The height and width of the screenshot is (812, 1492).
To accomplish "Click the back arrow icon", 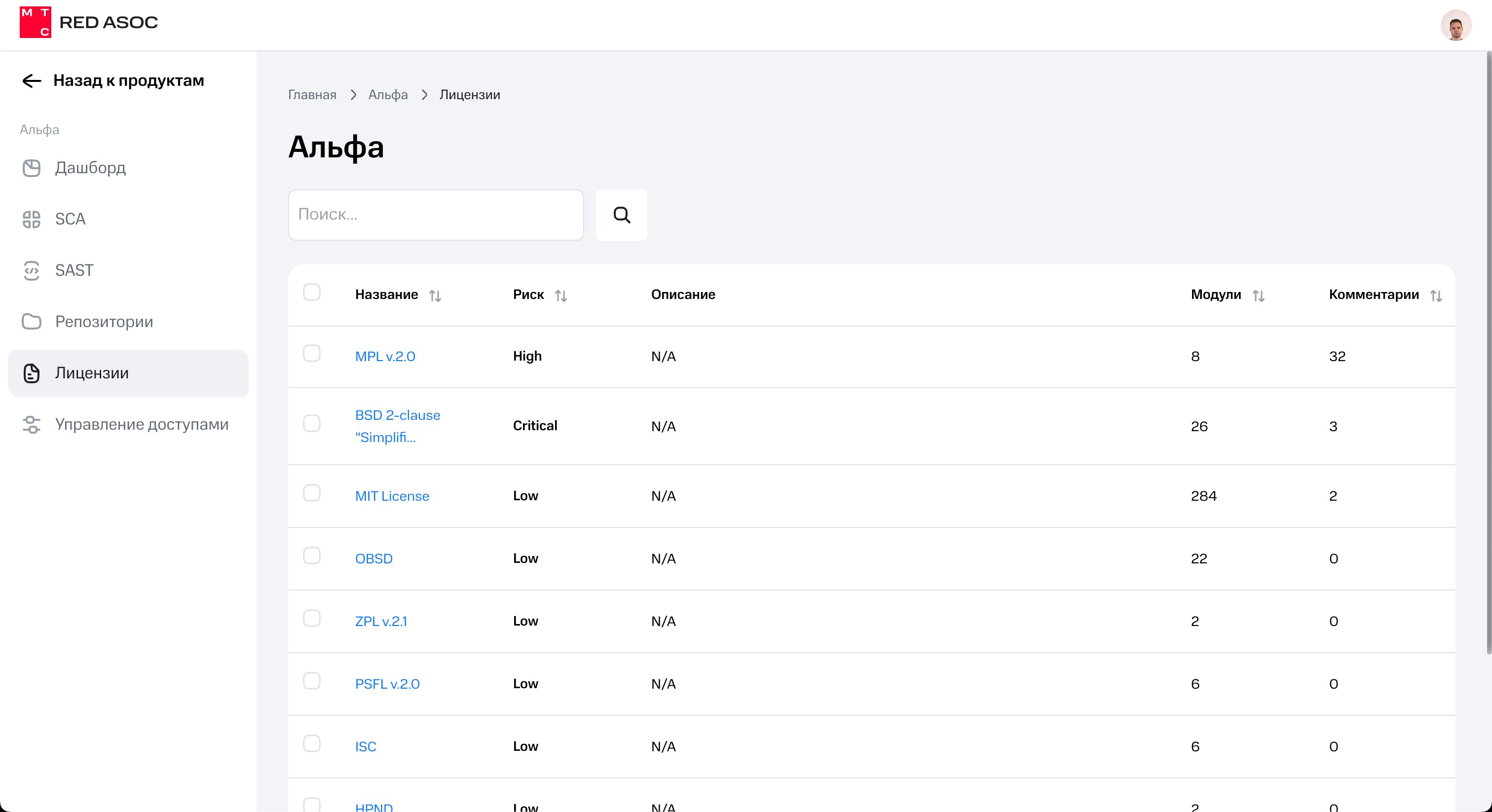I will (x=31, y=80).
